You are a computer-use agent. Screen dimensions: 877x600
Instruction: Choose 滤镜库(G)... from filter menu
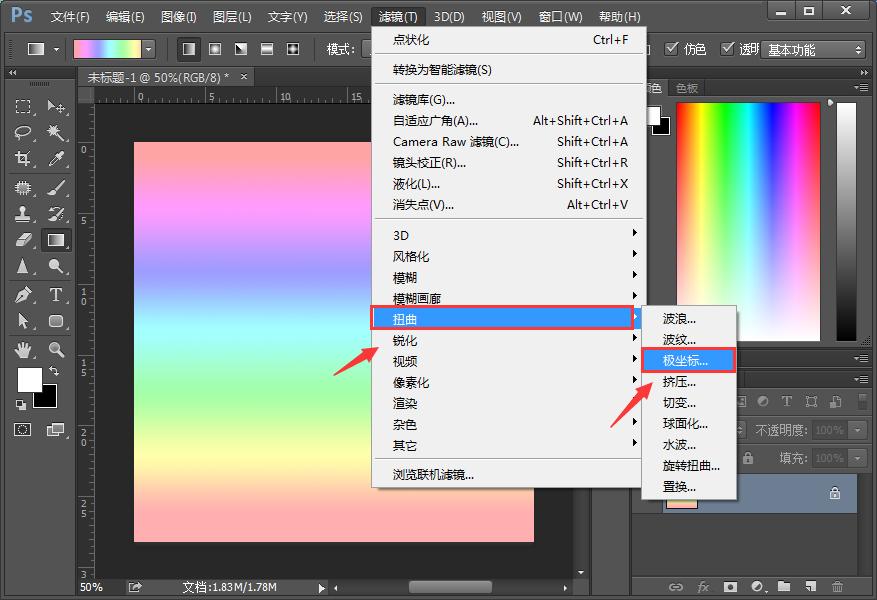(x=424, y=100)
